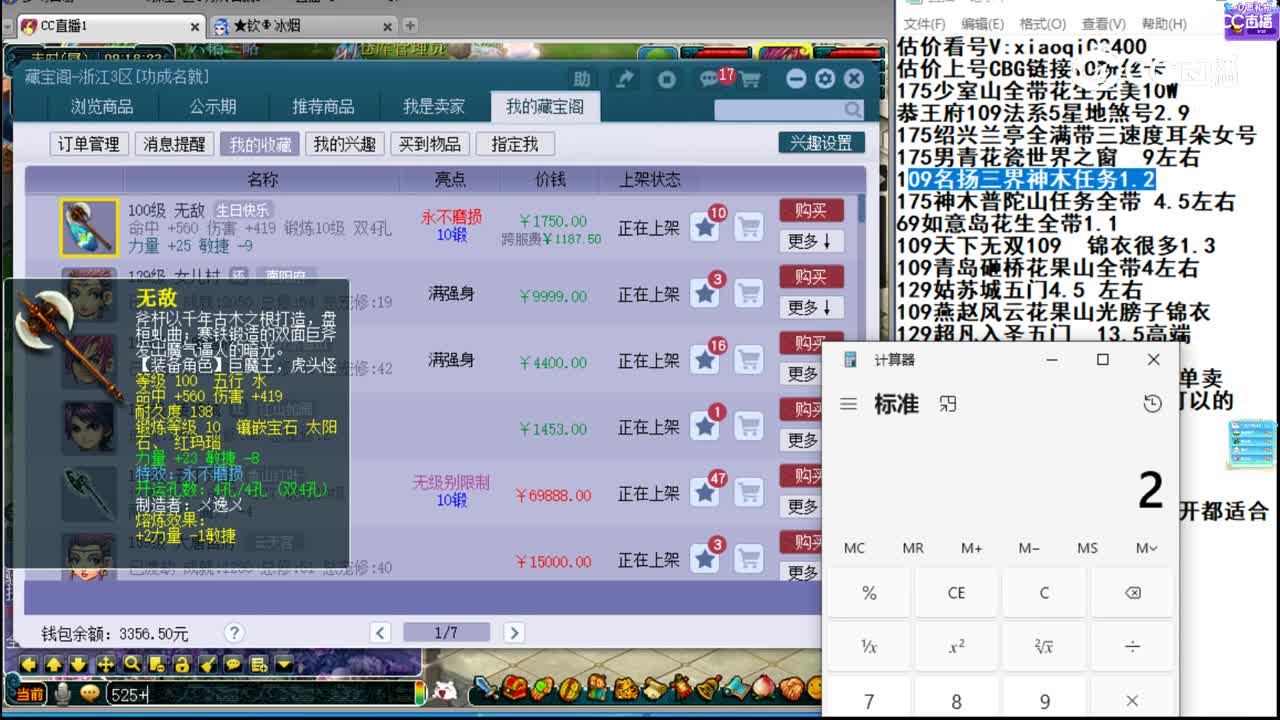Click the 我的兴趣 button

coord(344,144)
